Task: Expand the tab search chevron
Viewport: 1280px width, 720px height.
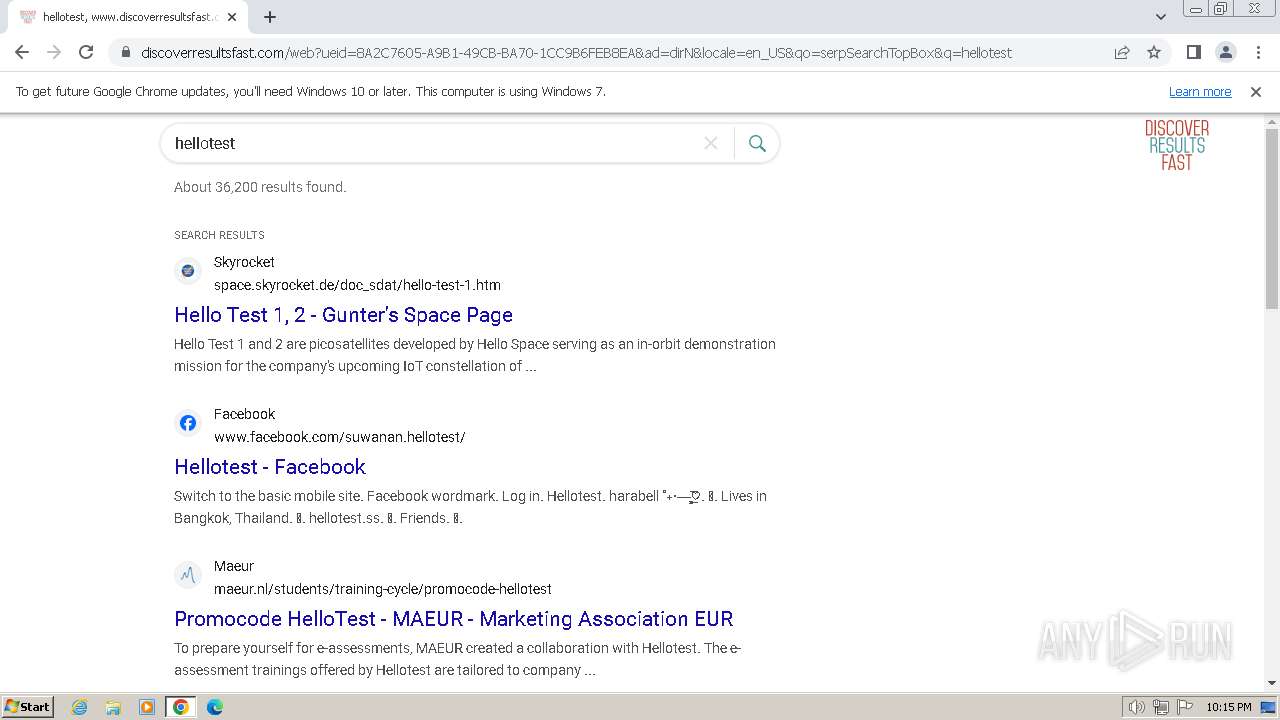Action: (x=1160, y=17)
